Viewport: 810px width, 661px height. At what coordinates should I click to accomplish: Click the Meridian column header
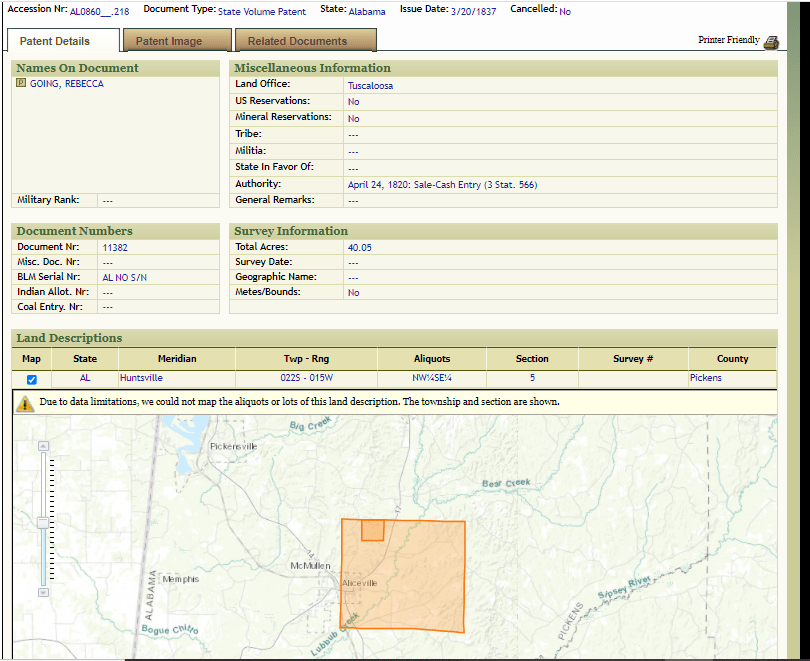click(x=177, y=358)
